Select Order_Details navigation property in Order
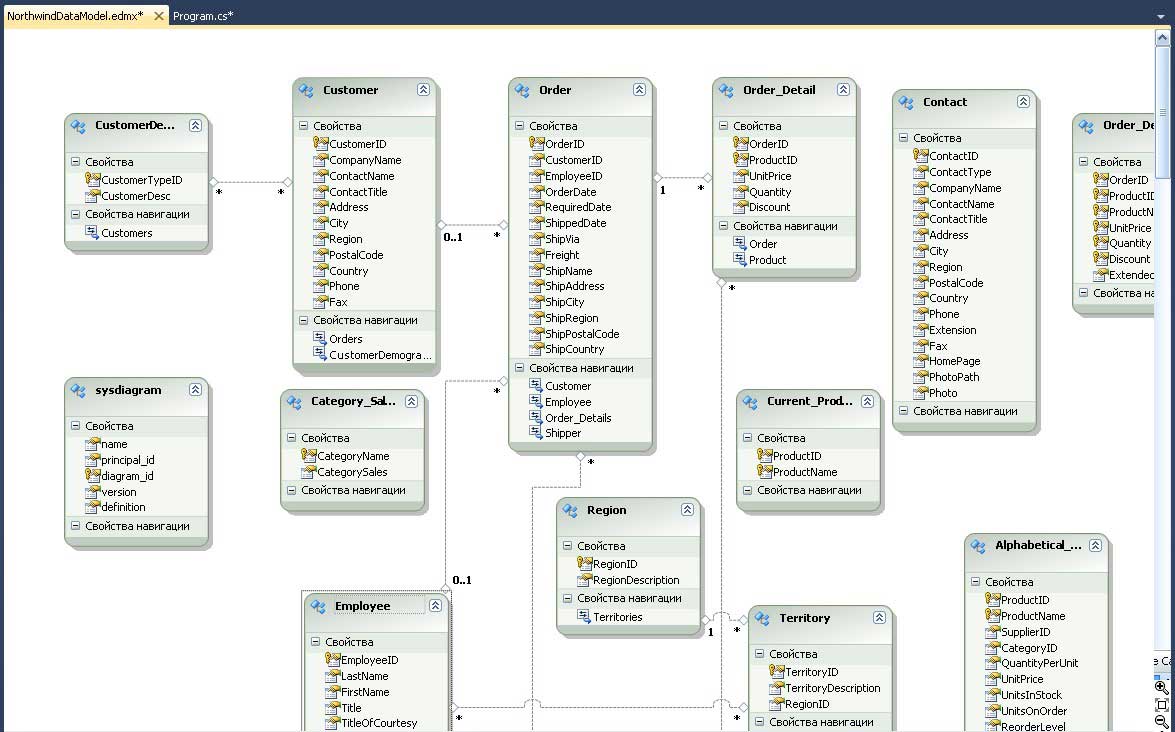 tap(578, 418)
